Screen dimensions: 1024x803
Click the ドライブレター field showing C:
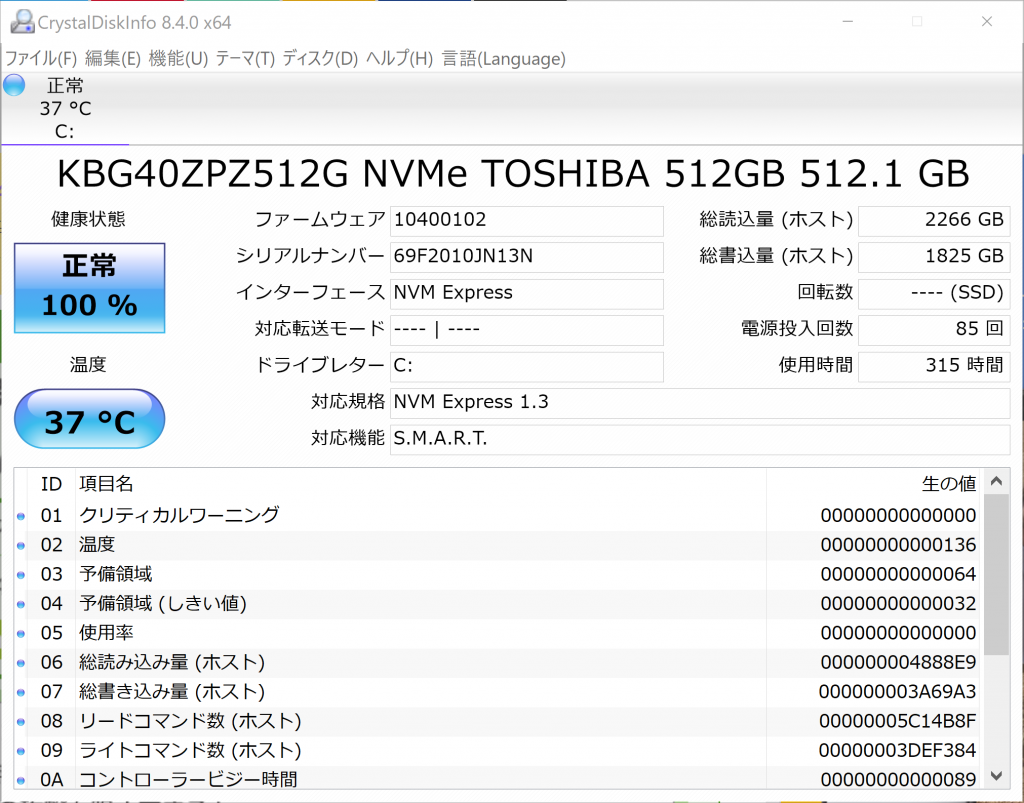pyautogui.click(x=527, y=367)
